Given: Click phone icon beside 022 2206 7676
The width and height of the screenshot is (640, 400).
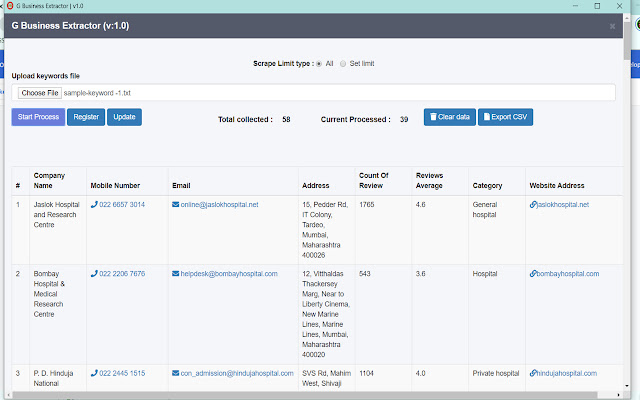Looking at the screenshot, I should click(x=94, y=274).
